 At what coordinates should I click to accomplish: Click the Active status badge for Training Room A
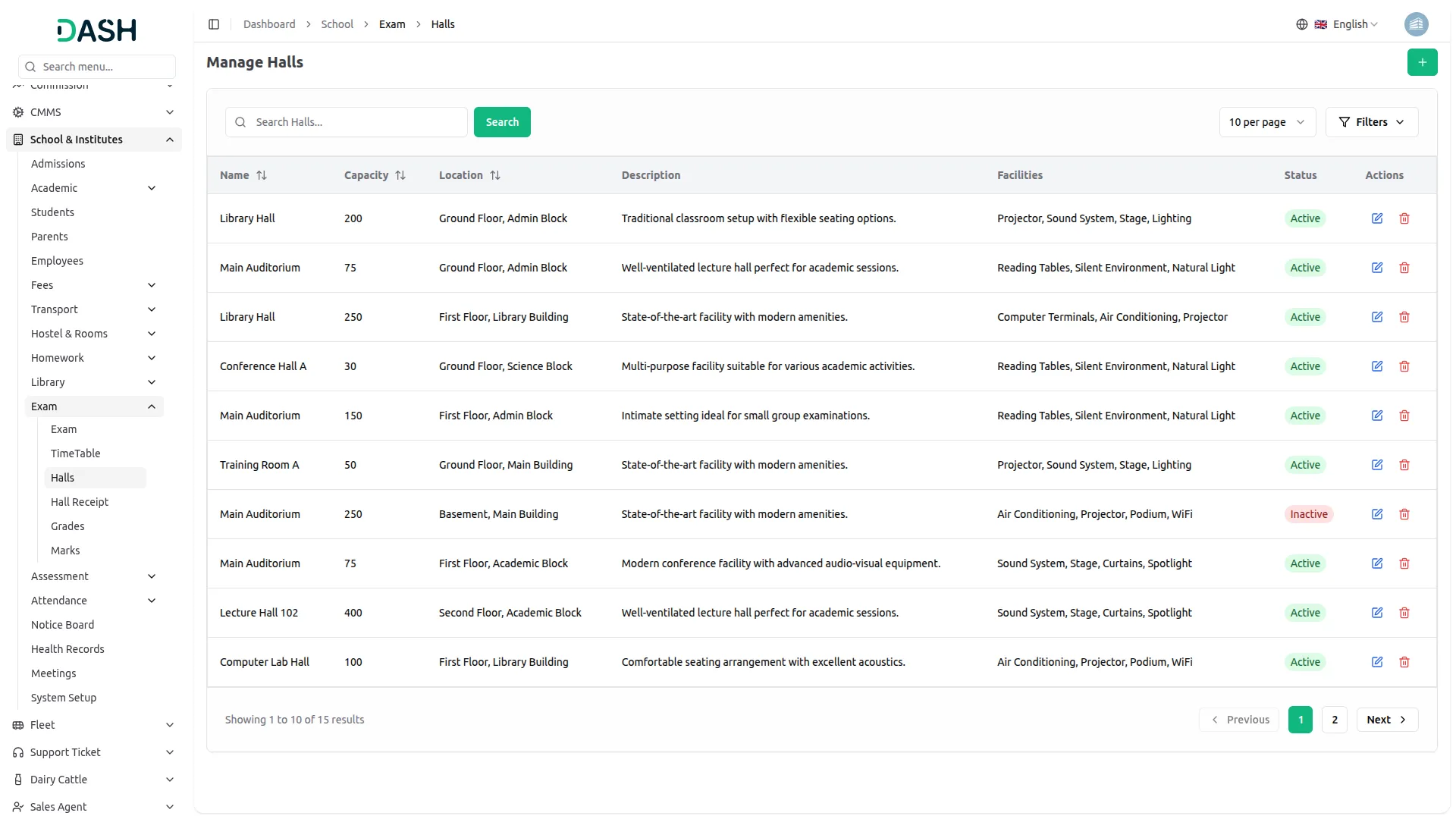point(1305,464)
